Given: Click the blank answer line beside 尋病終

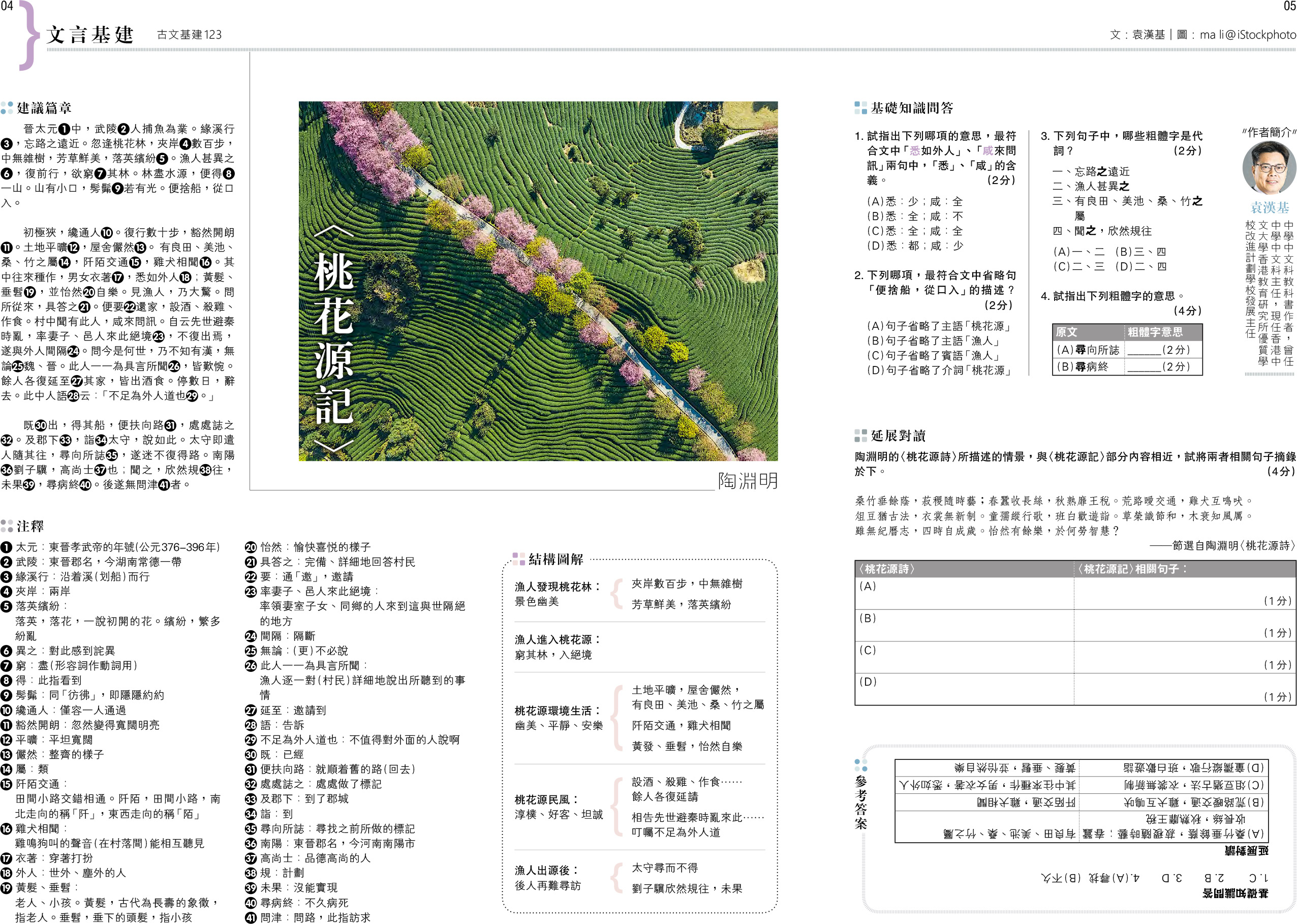Looking at the screenshot, I should tap(1144, 371).
